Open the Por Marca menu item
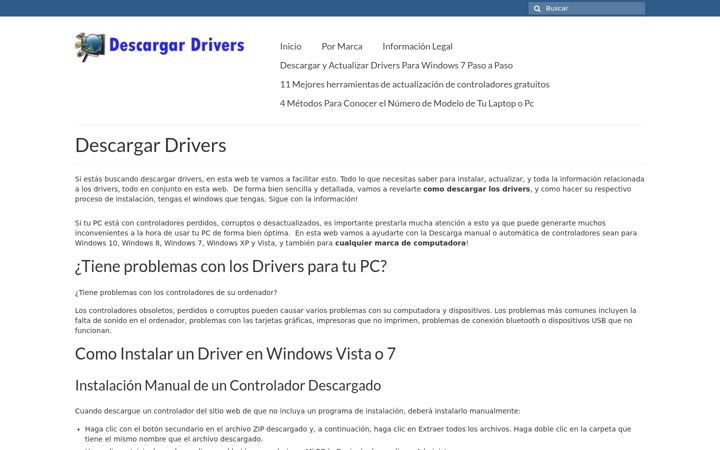 click(x=342, y=46)
